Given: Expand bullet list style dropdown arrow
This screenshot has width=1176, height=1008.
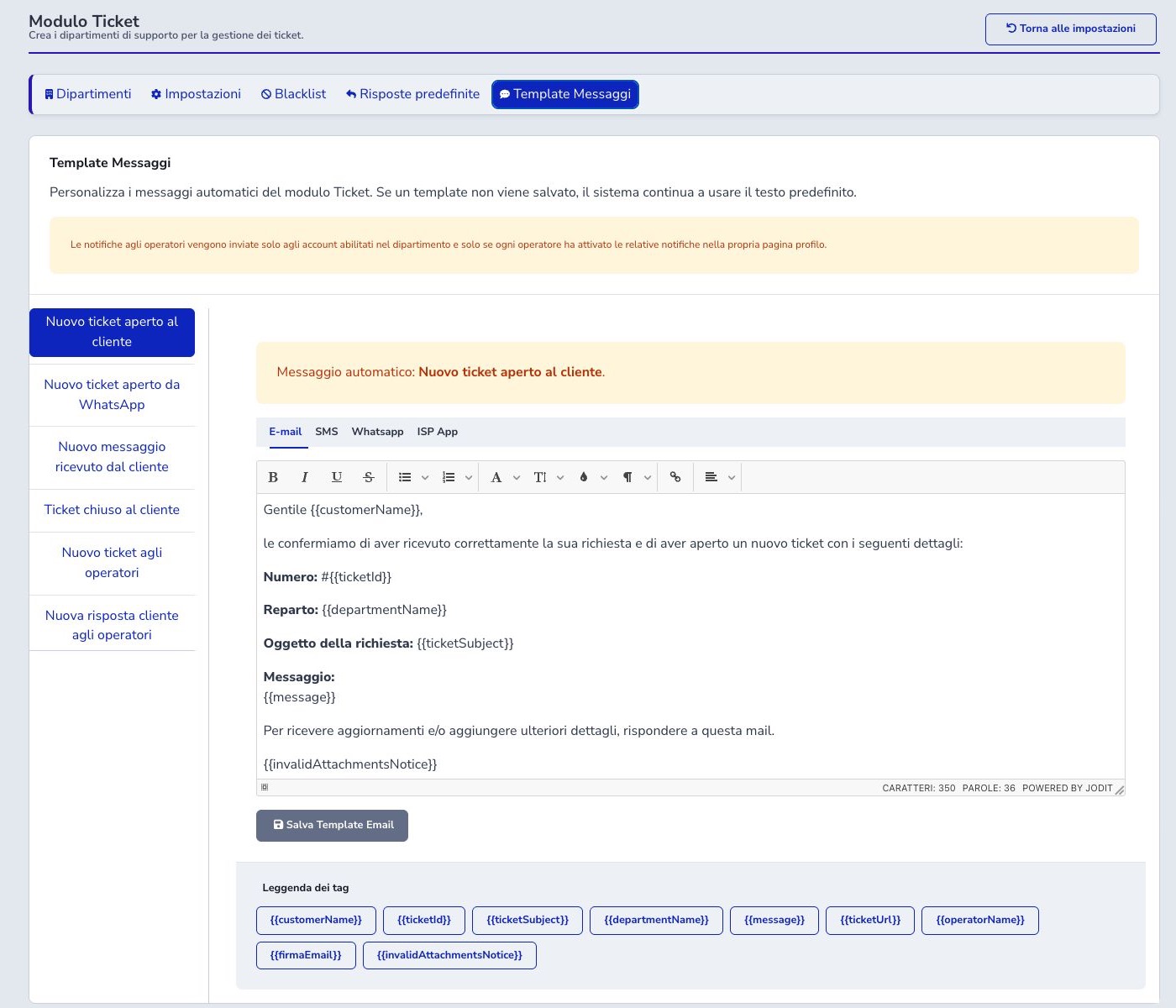Looking at the screenshot, I should point(425,477).
